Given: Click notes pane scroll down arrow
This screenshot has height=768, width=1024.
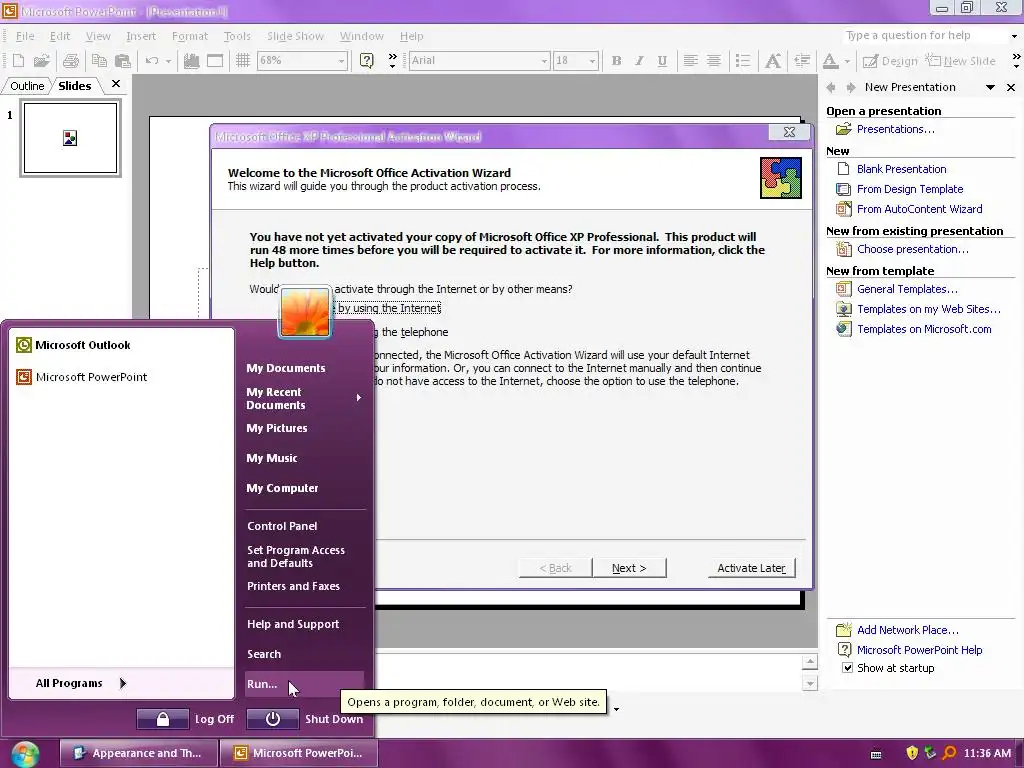Looking at the screenshot, I should tap(810, 684).
